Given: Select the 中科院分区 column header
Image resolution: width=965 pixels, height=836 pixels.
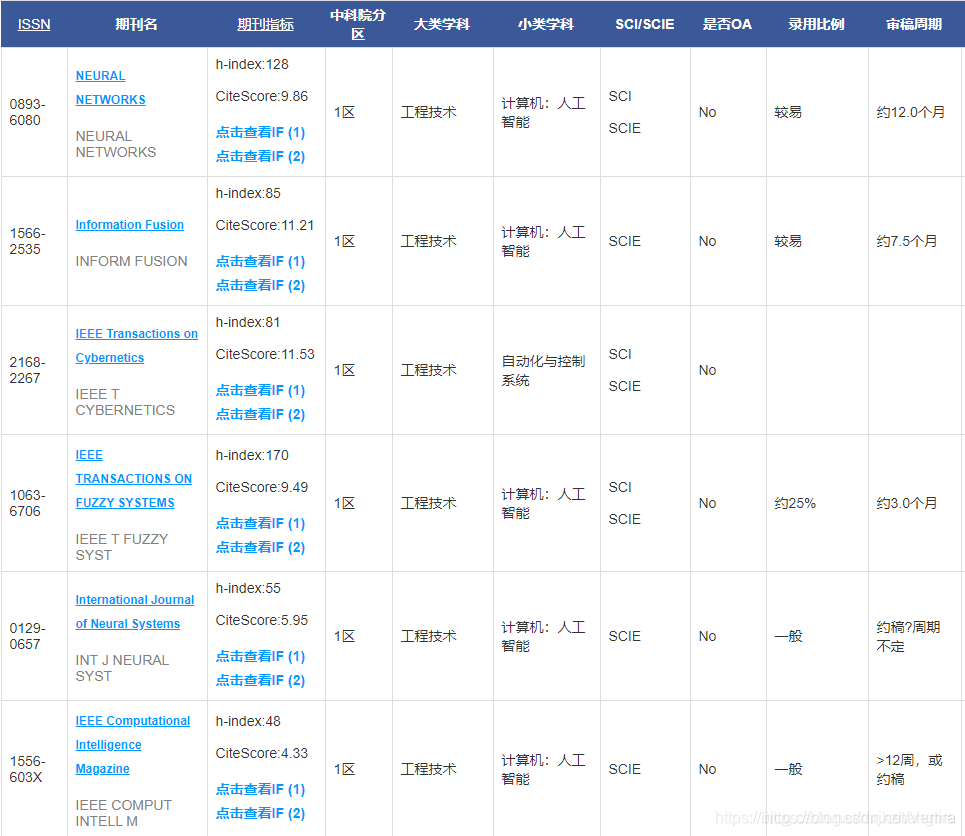Looking at the screenshot, I should pyautogui.click(x=358, y=24).
